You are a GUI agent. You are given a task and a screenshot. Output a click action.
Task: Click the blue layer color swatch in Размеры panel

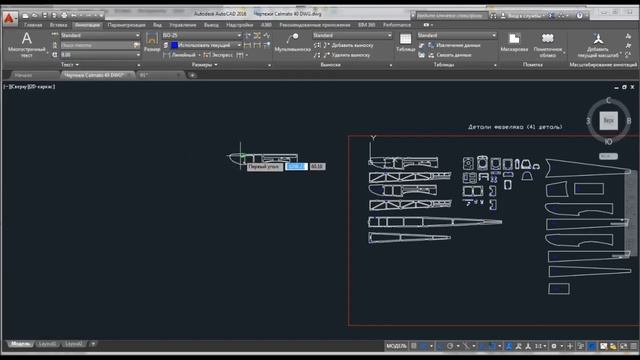(174, 45)
